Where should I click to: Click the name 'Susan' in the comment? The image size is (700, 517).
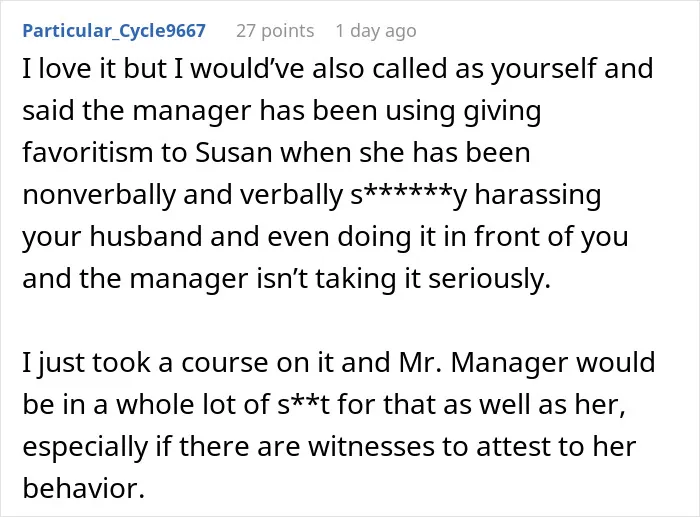click(233, 152)
